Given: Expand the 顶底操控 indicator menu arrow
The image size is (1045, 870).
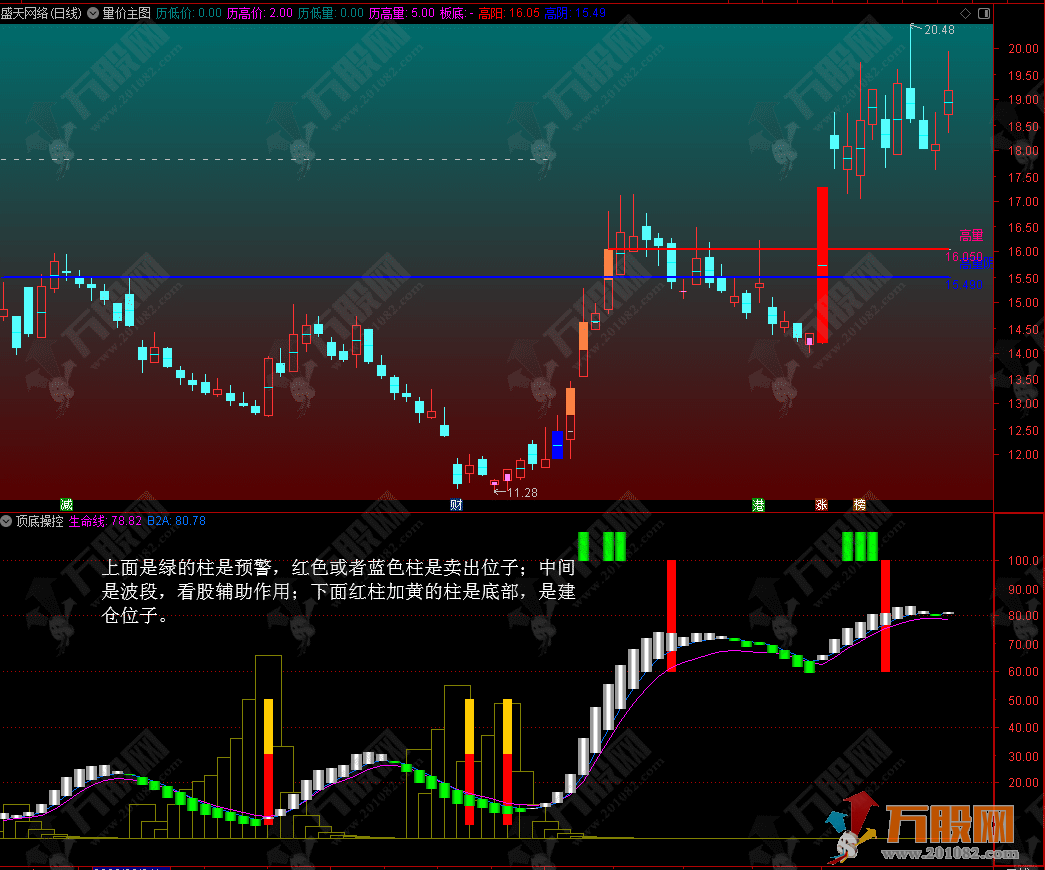Looking at the screenshot, I should [x=7, y=521].
